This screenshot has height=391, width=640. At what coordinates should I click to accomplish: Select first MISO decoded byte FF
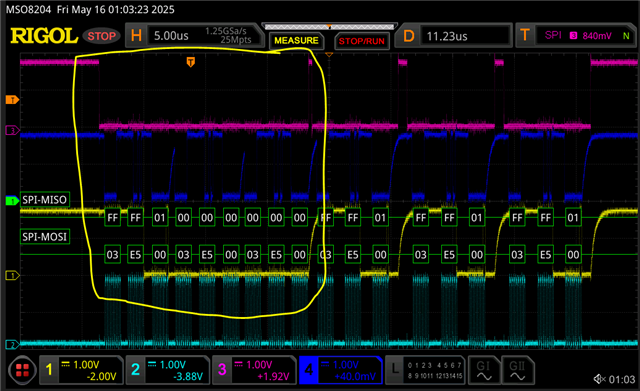[112, 218]
